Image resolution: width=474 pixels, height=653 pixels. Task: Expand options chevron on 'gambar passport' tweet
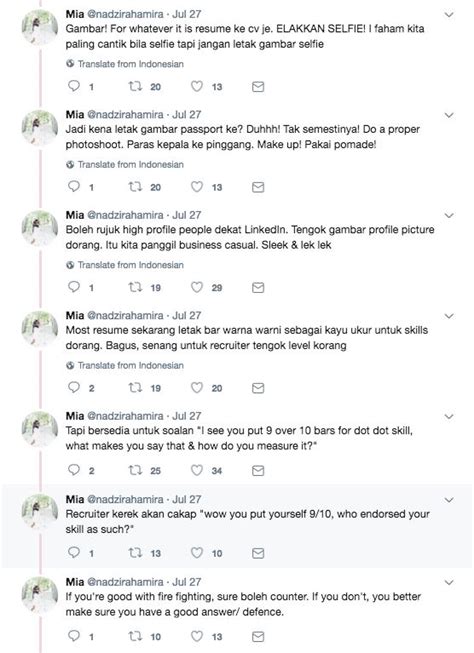click(449, 115)
